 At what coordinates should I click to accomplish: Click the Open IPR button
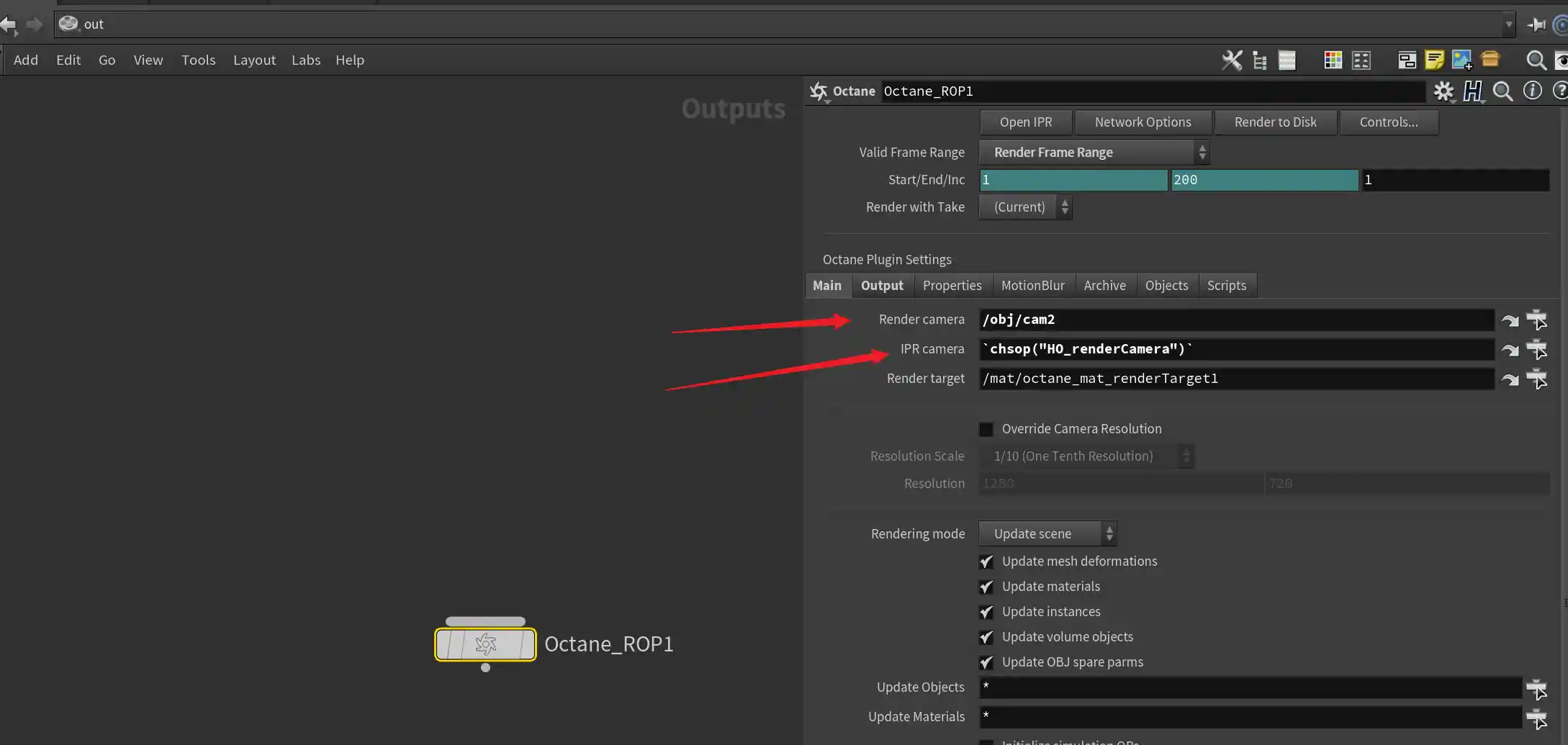(1026, 122)
